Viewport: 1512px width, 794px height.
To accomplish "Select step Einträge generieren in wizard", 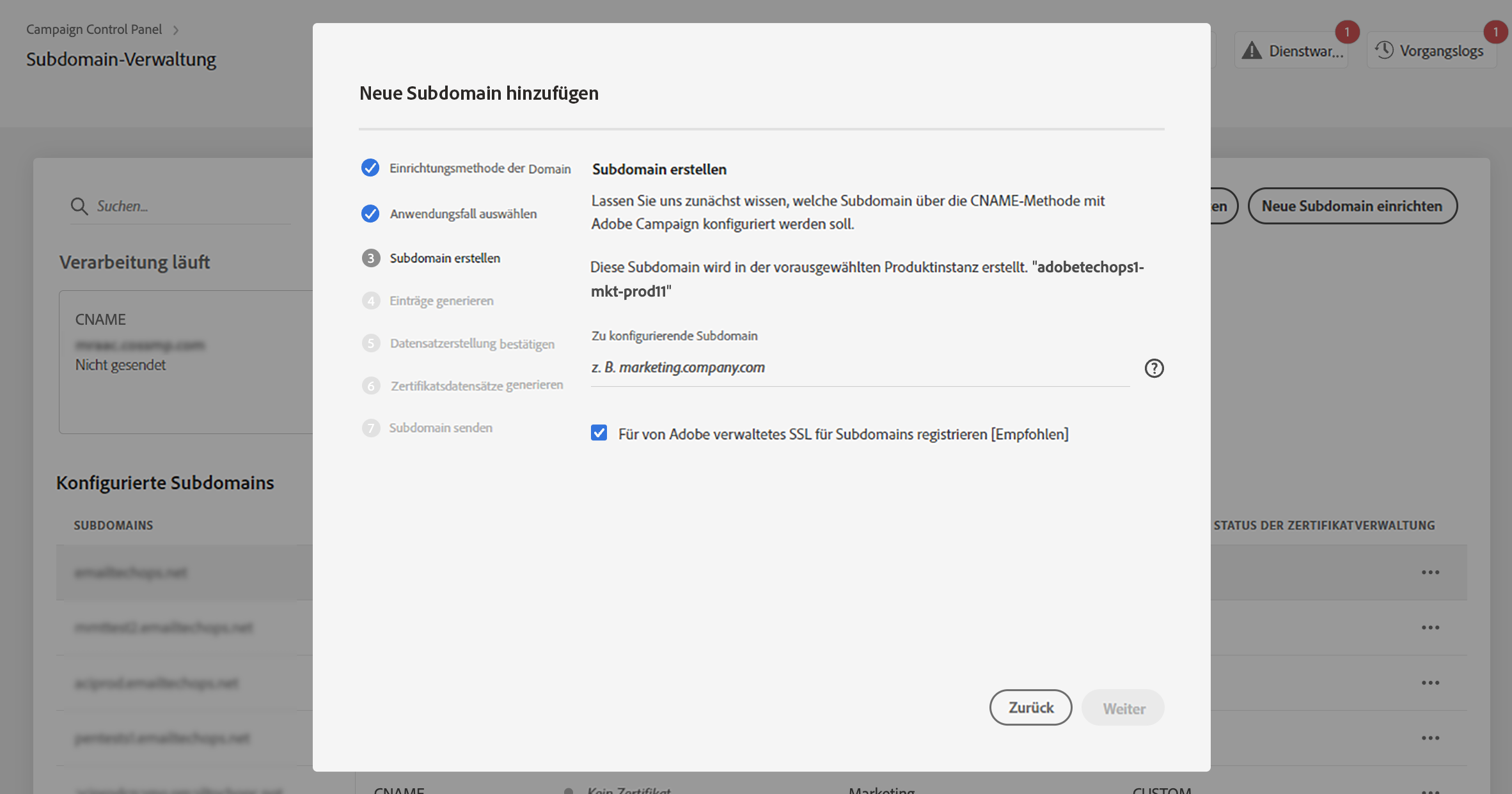I will (x=441, y=300).
